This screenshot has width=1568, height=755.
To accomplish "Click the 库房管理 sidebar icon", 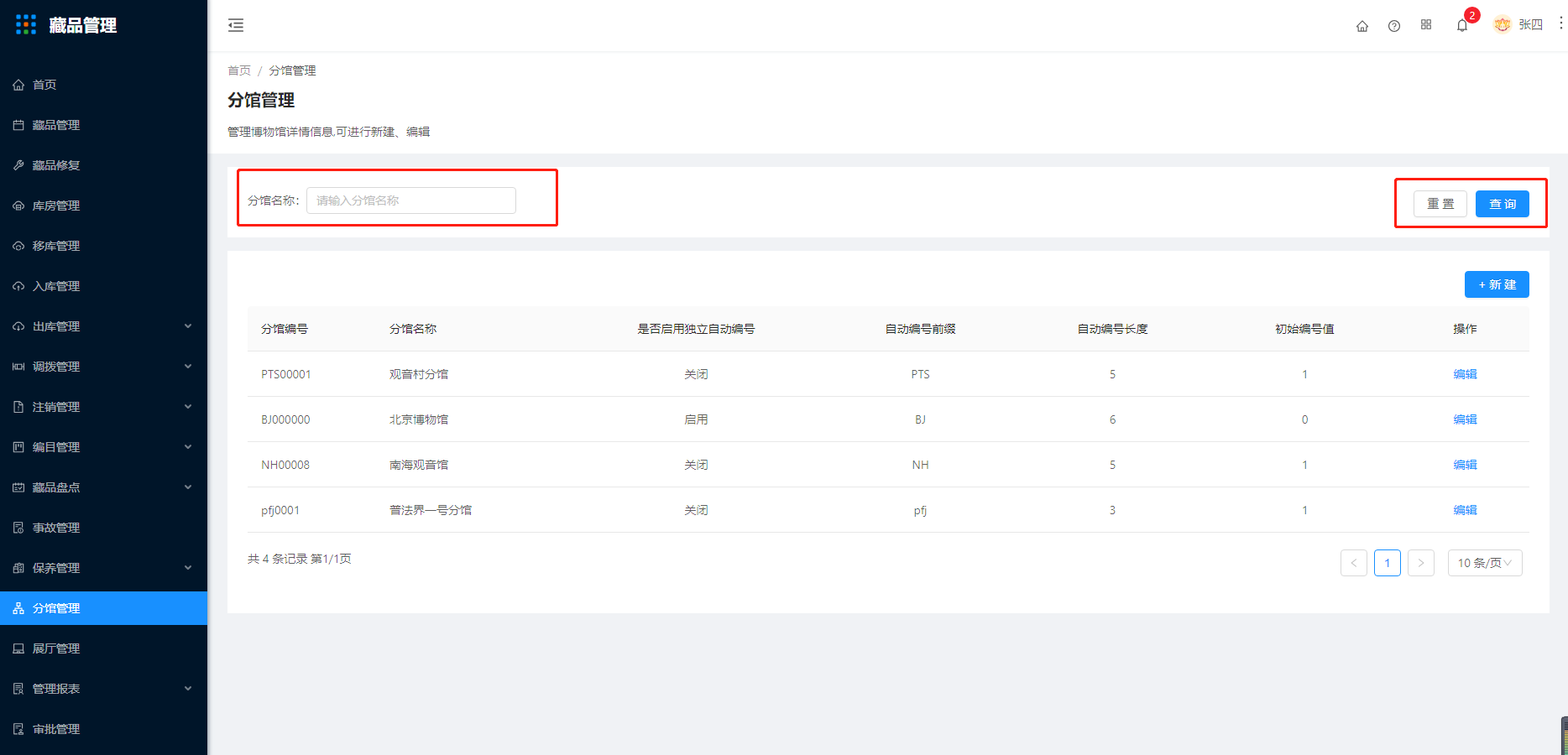I will (18, 206).
